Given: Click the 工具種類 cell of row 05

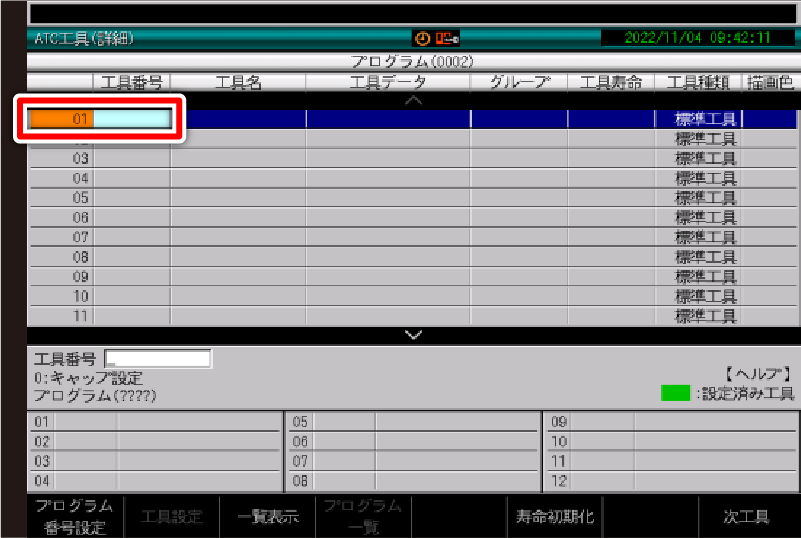Looking at the screenshot, I should coord(706,198).
